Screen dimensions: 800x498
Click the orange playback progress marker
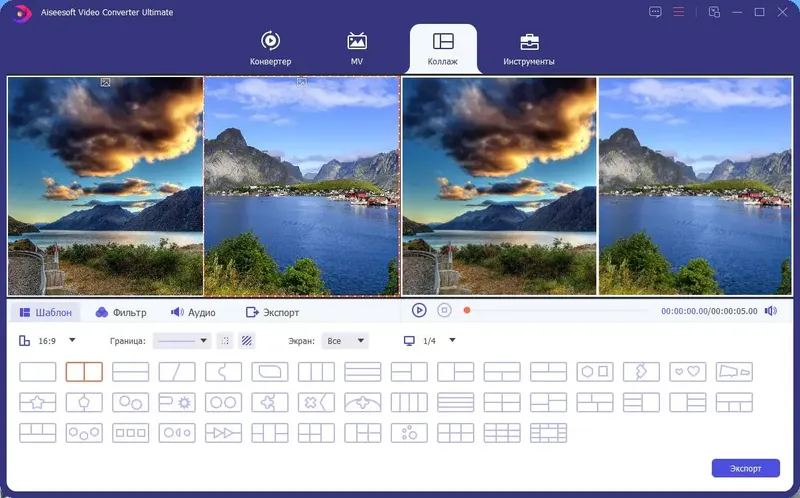point(467,310)
